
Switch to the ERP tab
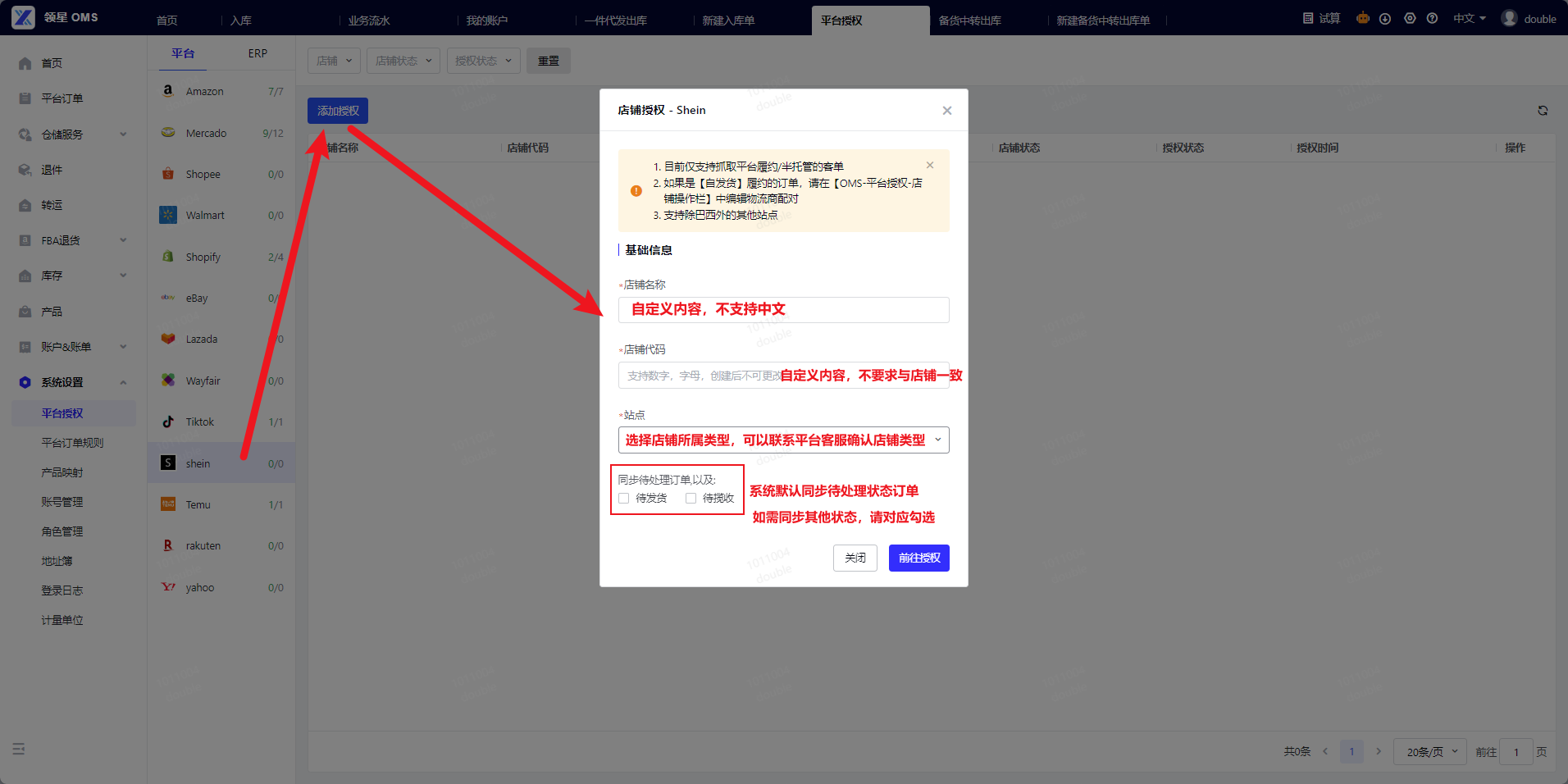pos(258,53)
